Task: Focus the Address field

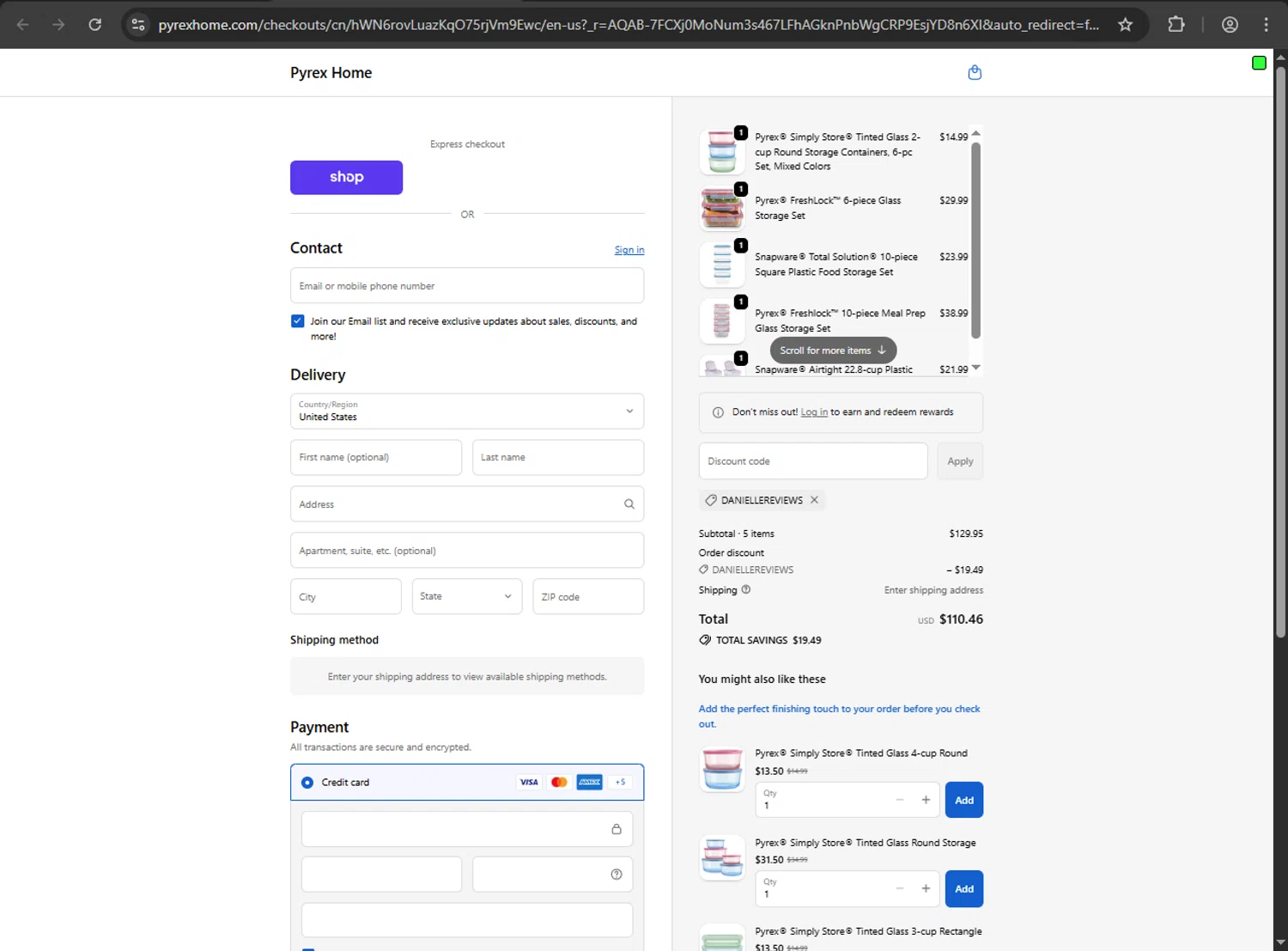Action: coord(467,504)
